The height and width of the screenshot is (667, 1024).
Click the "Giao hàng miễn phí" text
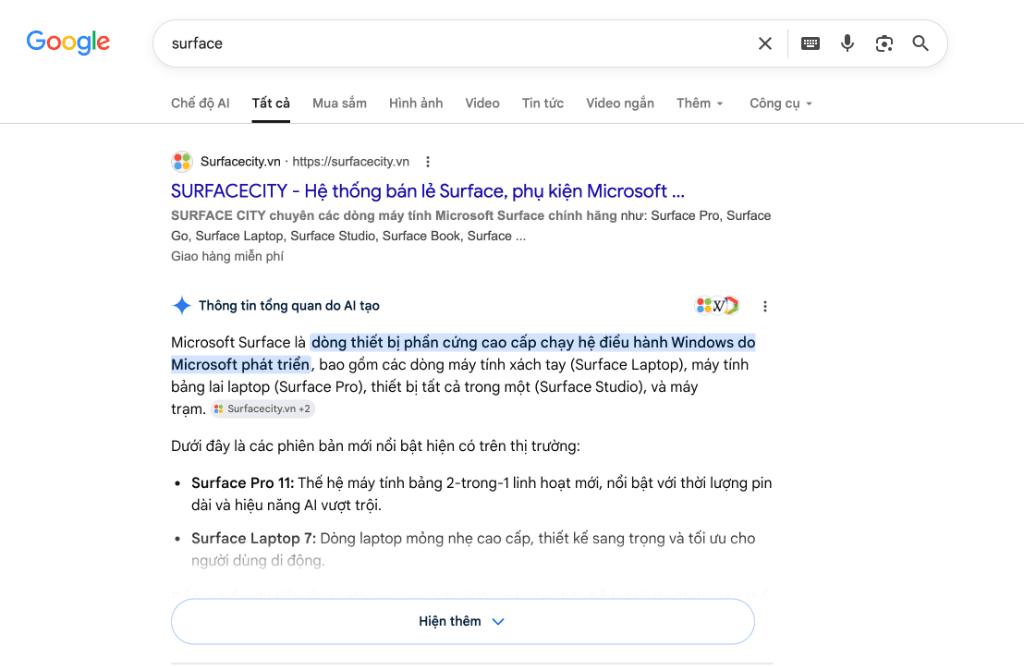coord(227,256)
